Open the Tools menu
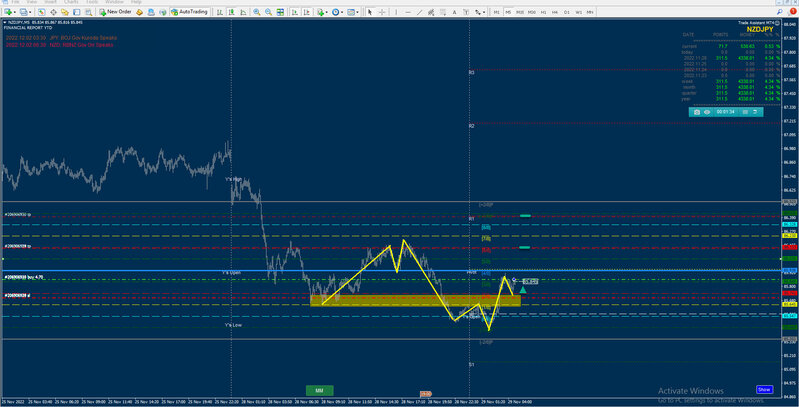The width and height of the screenshot is (799, 407). pyautogui.click(x=92, y=2)
